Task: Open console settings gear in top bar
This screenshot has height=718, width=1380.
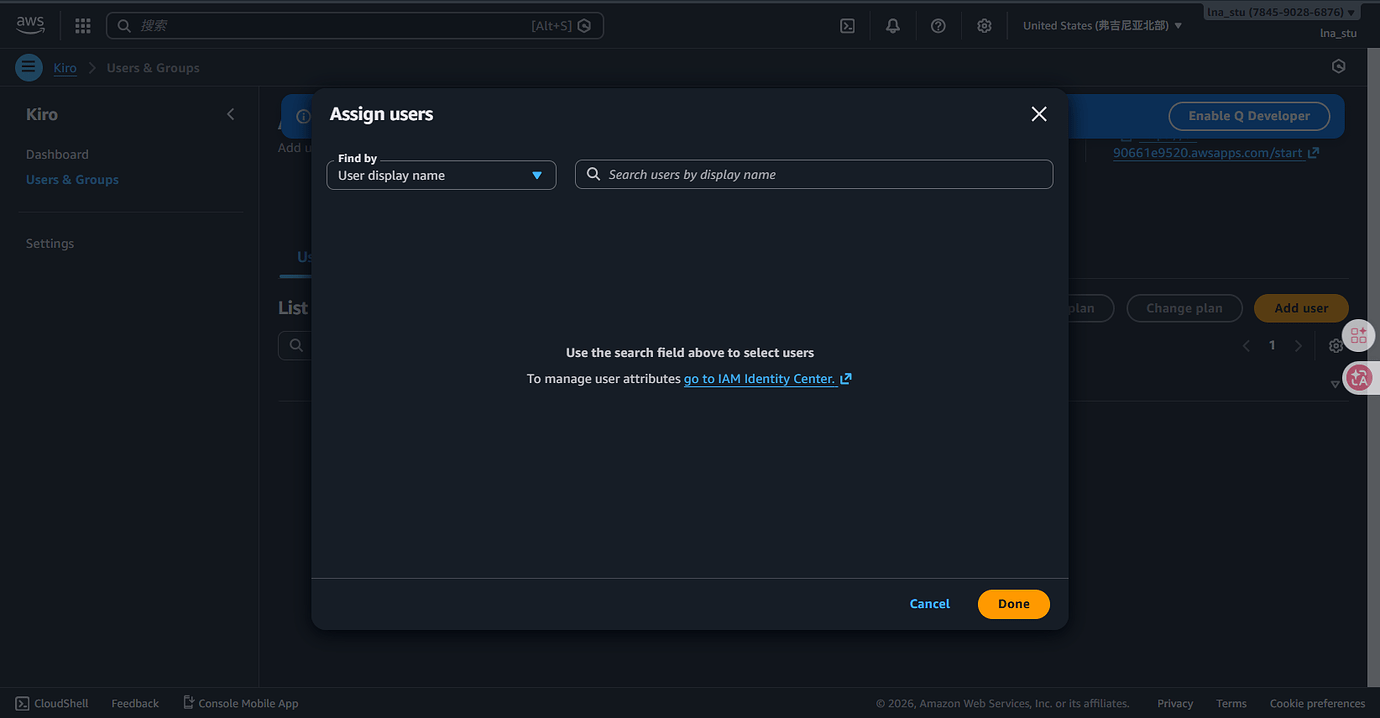Action: coord(984,26)
